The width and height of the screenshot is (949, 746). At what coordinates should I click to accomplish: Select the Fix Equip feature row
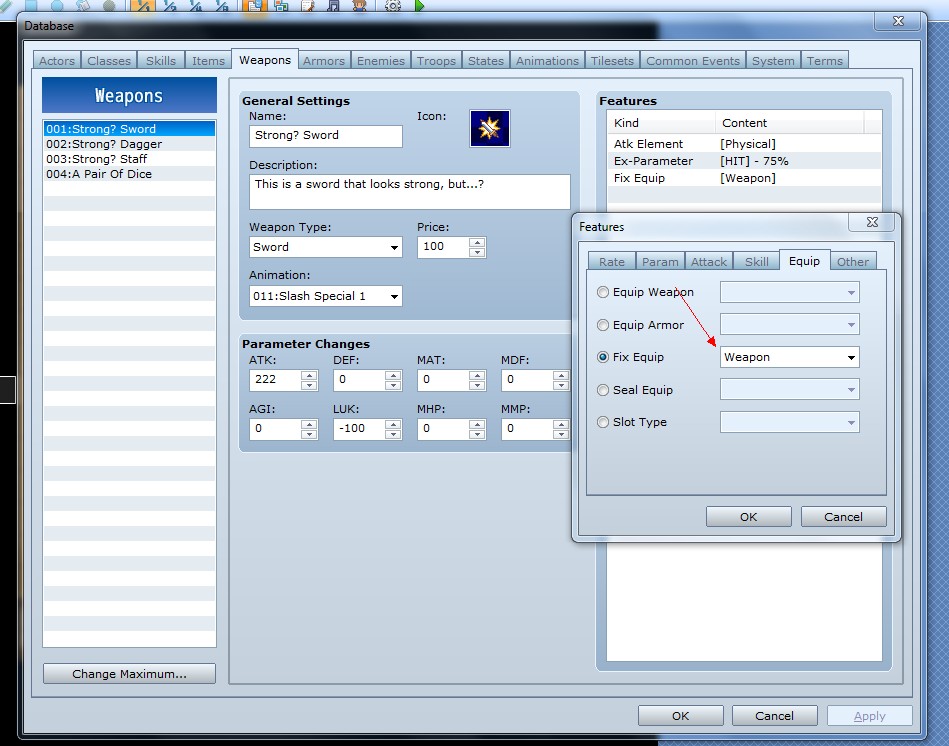pos(744,178)
